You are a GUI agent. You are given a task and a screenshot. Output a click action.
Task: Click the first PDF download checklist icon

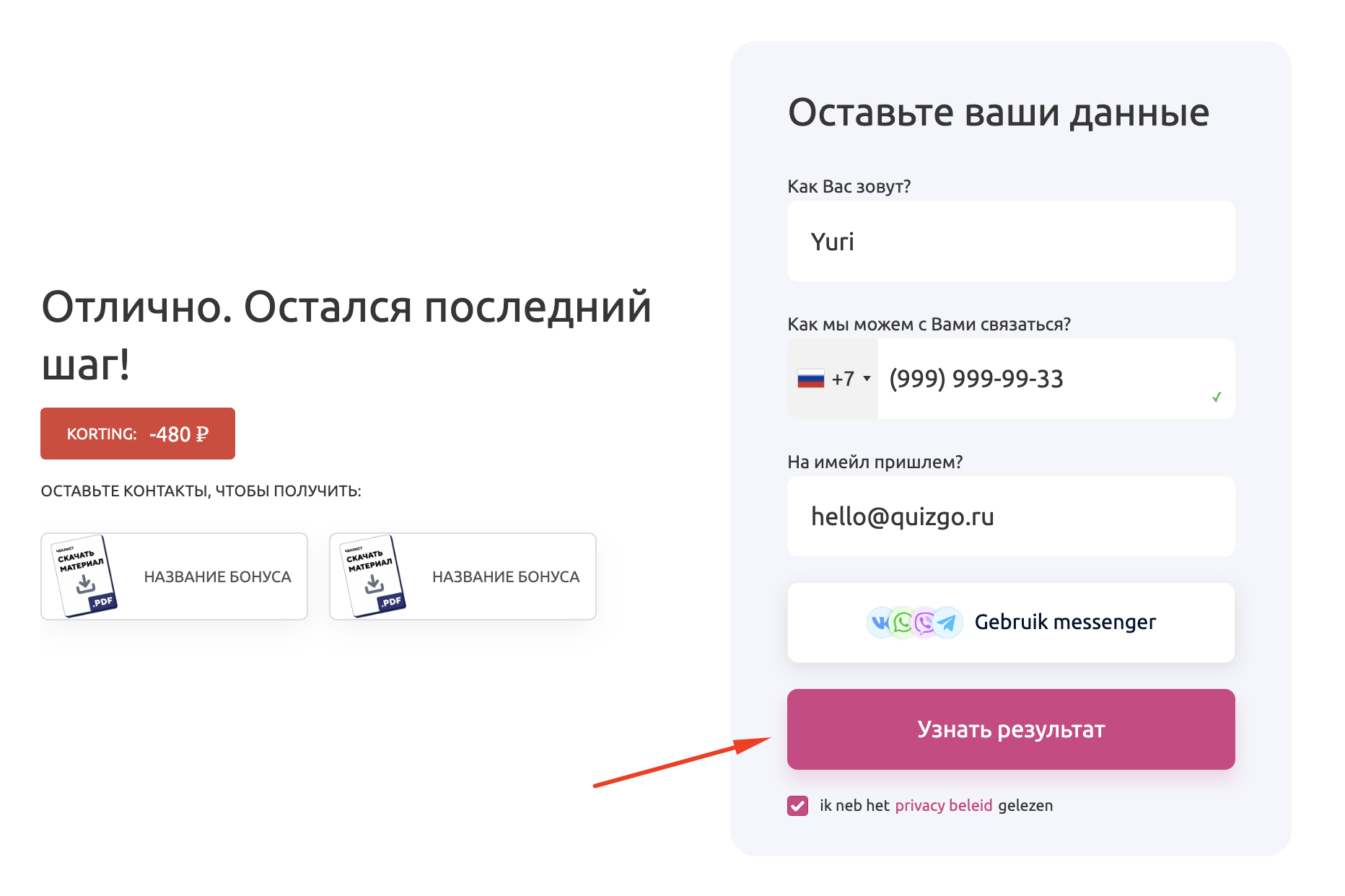[84, 576]
